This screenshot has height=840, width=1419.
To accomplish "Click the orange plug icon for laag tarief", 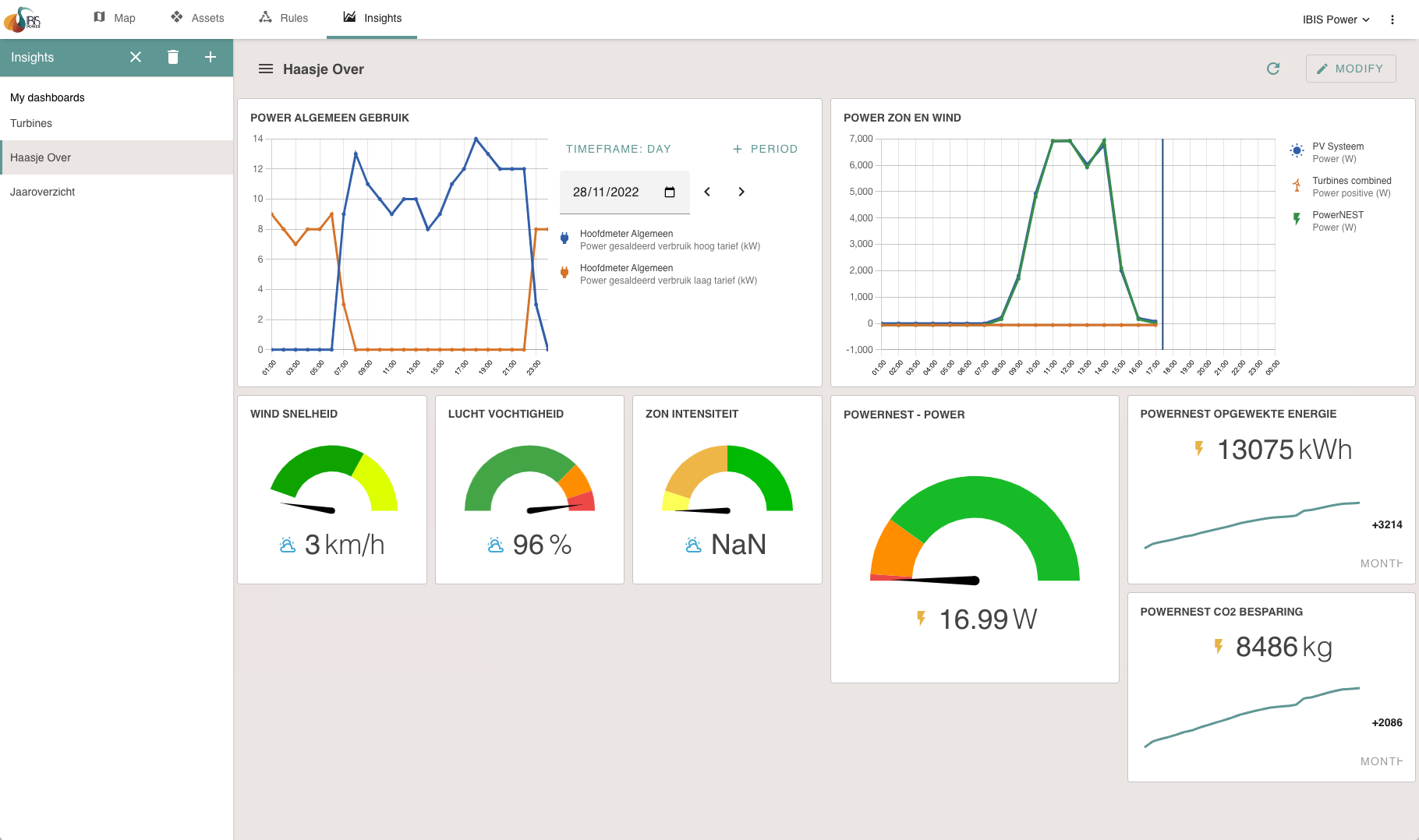I will click(564, 273).
